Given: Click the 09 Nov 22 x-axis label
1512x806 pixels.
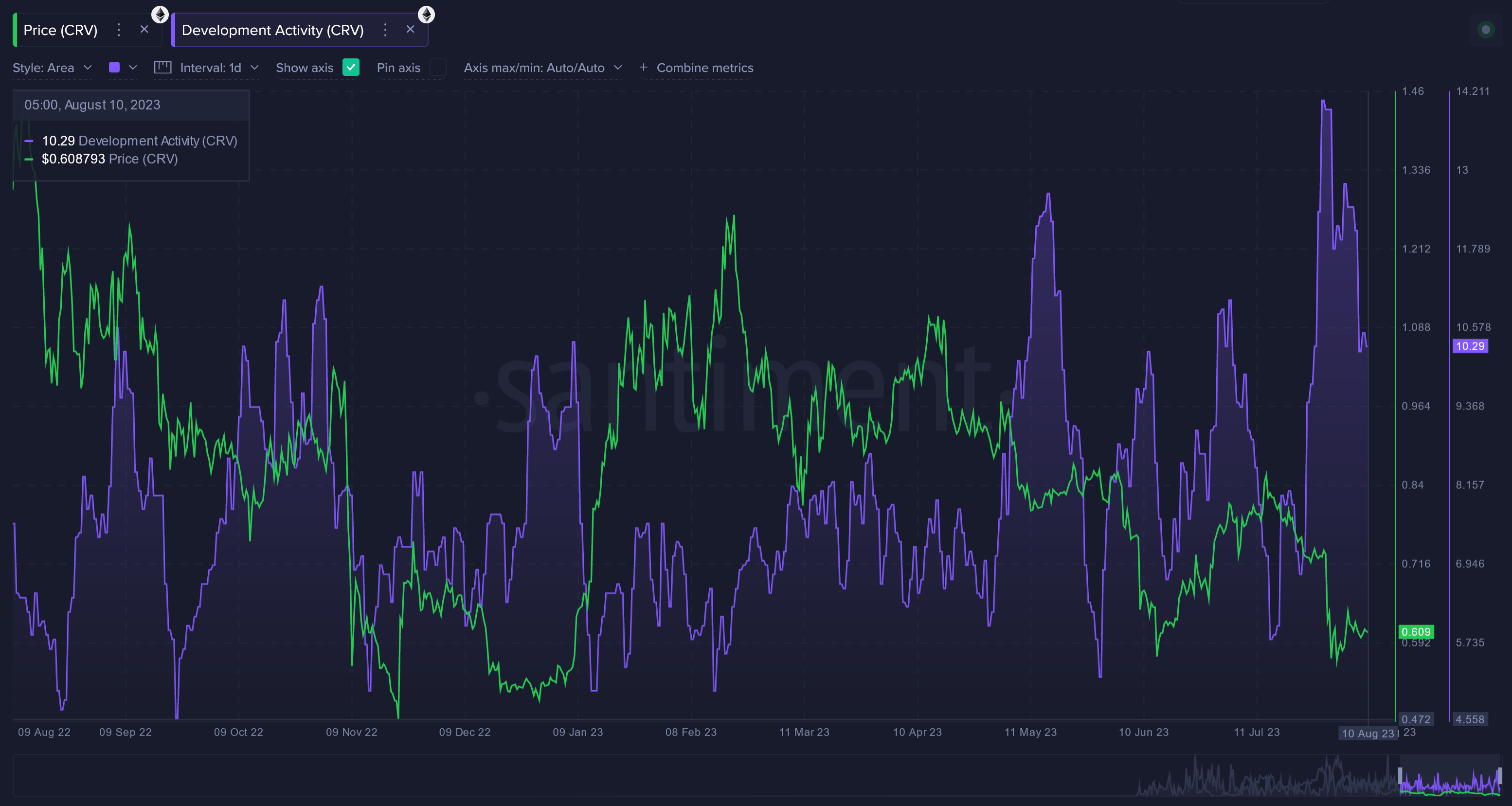Looking at the screenshot, I should coord(352,732).
